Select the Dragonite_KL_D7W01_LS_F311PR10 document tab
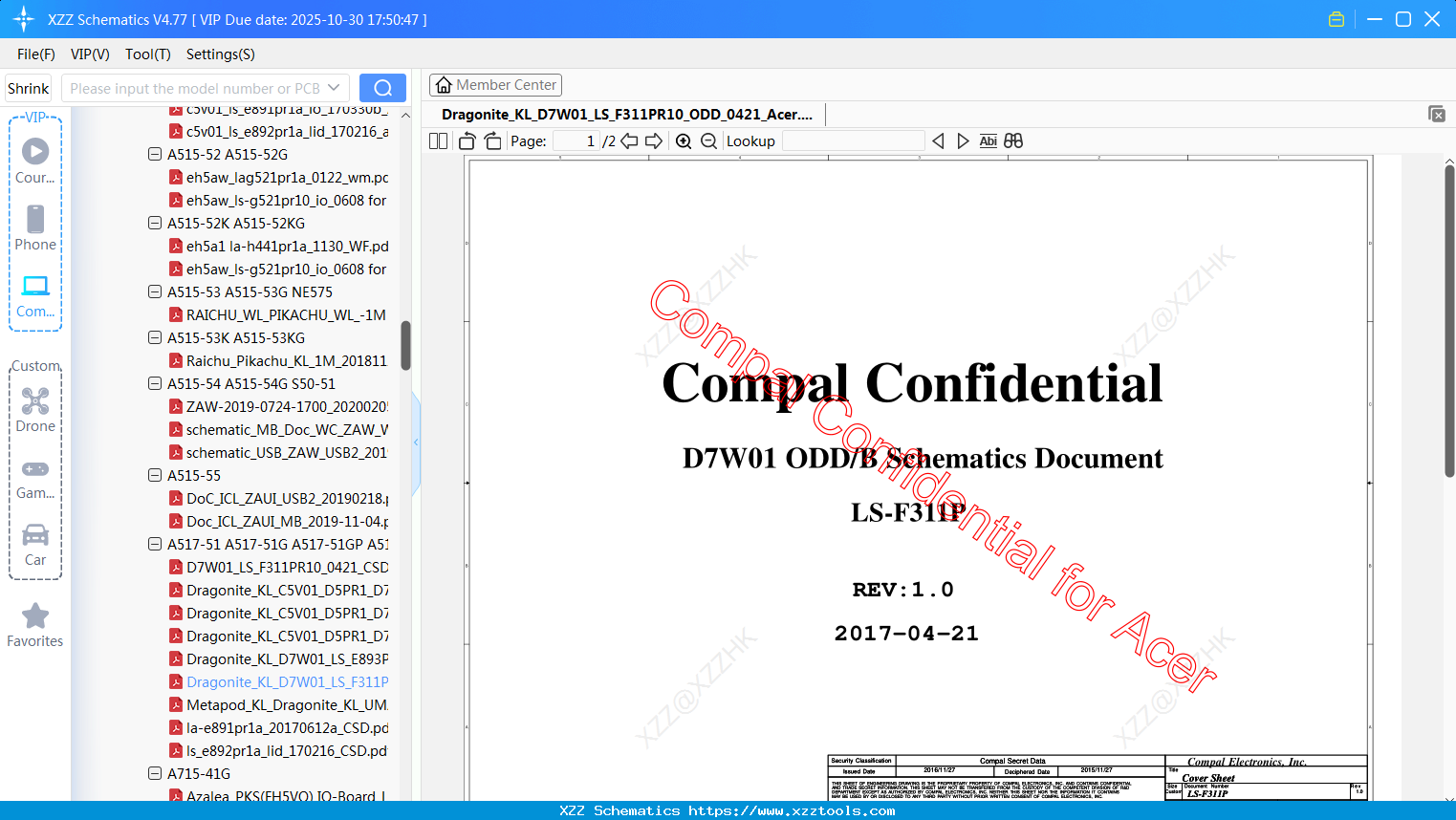The height and width of the screenshot is (820, 1456). tap(627, 115)
